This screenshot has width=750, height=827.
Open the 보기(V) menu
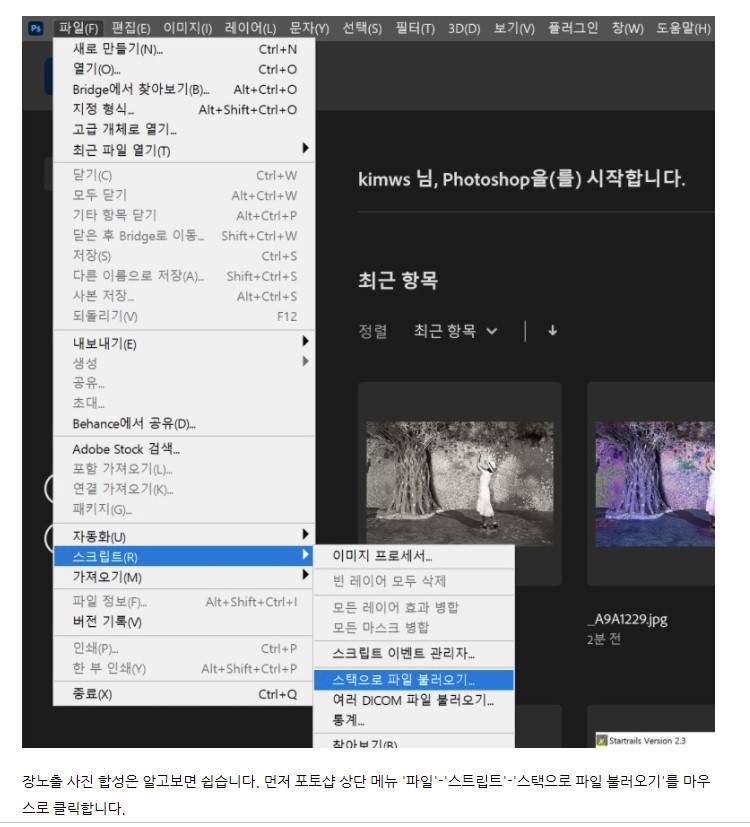click(514, 28)
